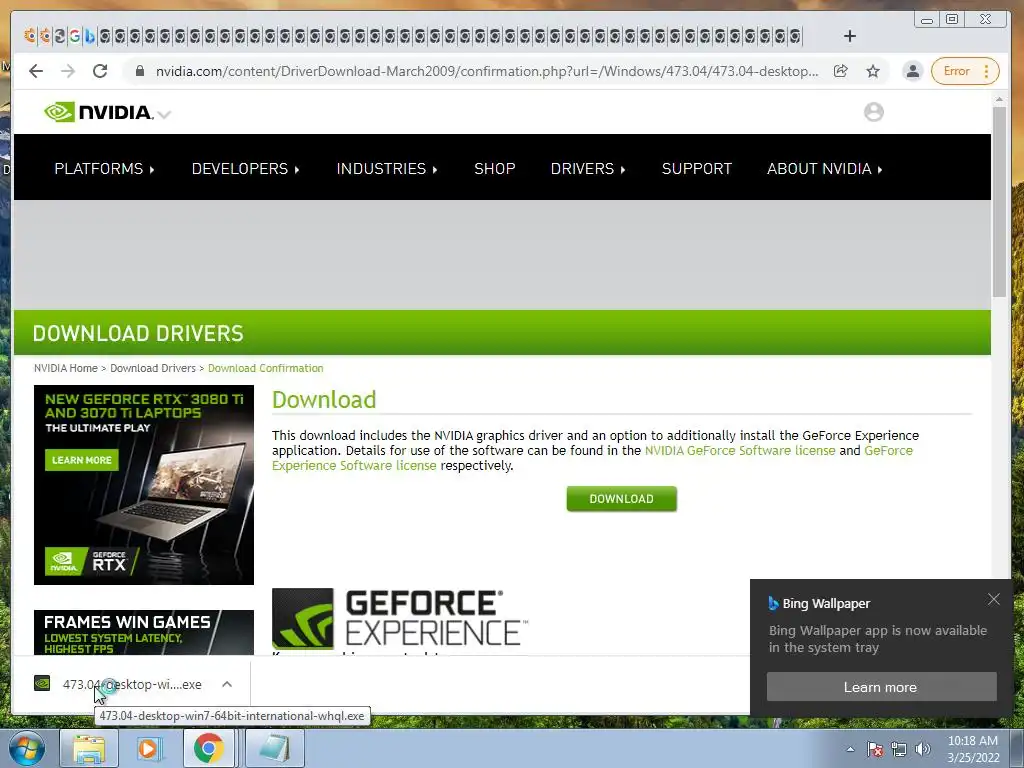Click LEARN MORE on the RTX laptop ad

coord(82,460)
